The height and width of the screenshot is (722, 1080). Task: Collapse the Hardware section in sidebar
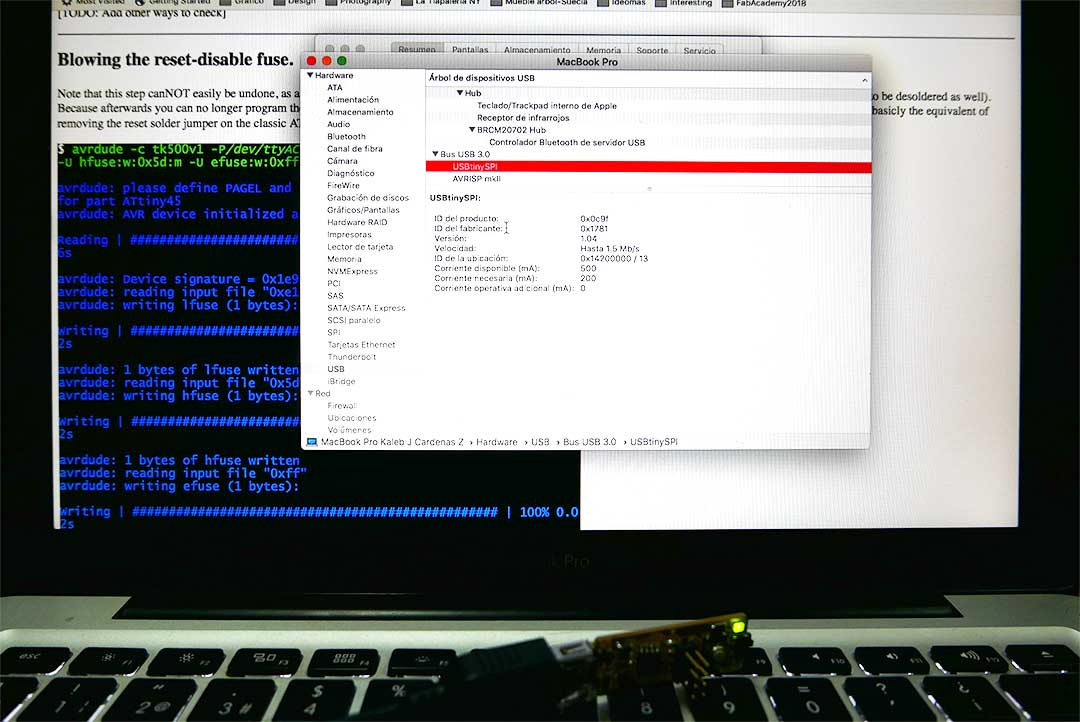(x=311, y=75)
